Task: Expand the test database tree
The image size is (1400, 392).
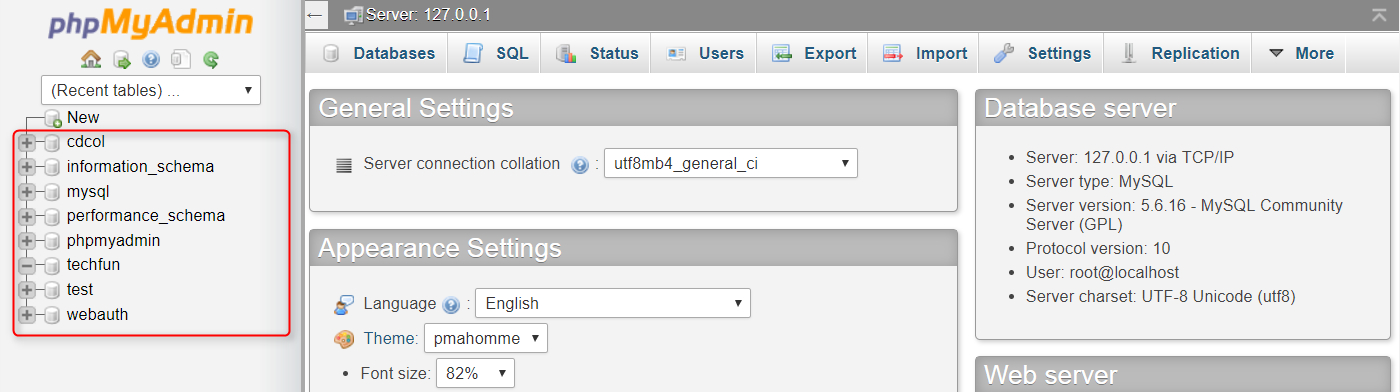Action: [27, 290]
